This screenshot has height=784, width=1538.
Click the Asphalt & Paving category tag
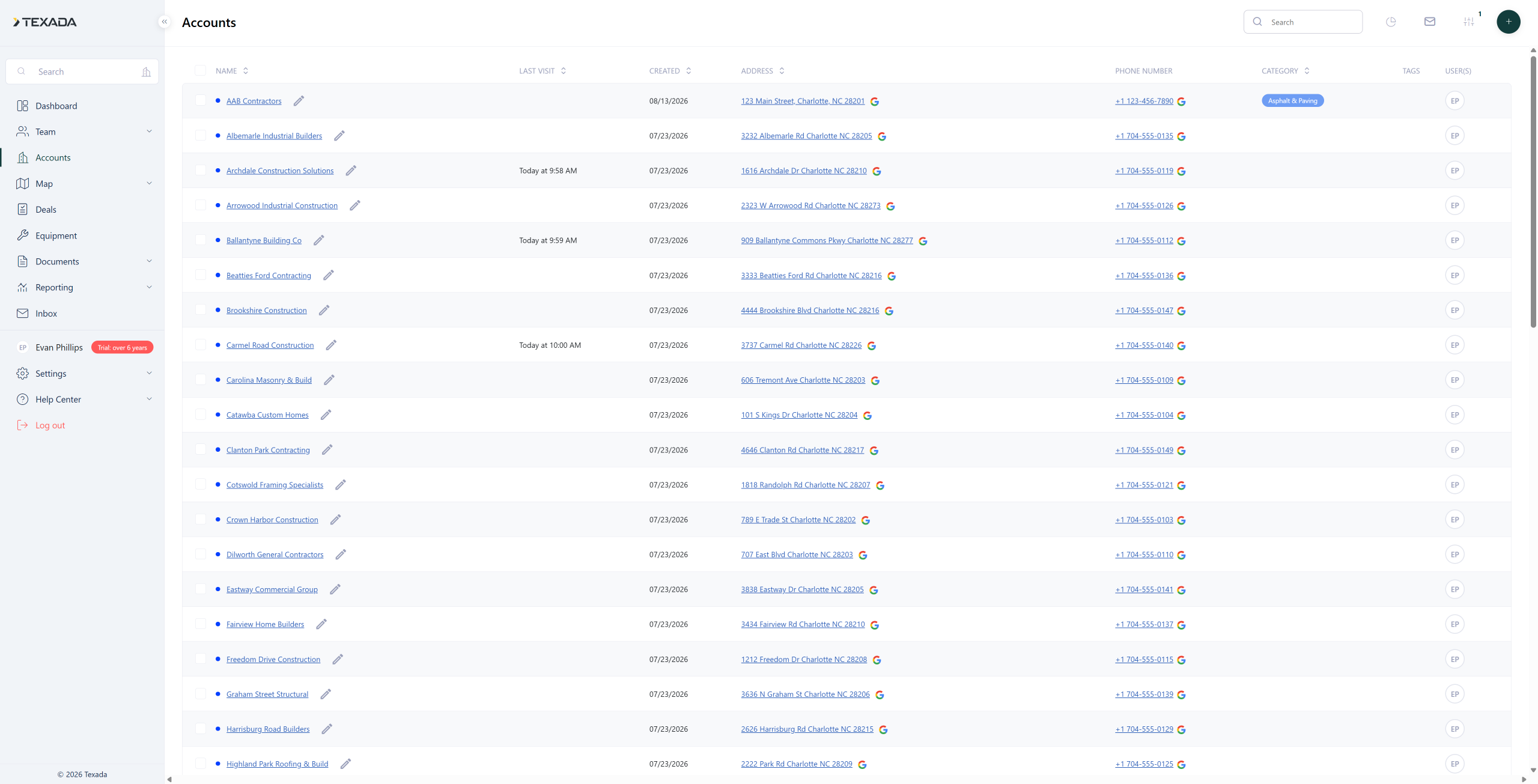pos(1292,100)
